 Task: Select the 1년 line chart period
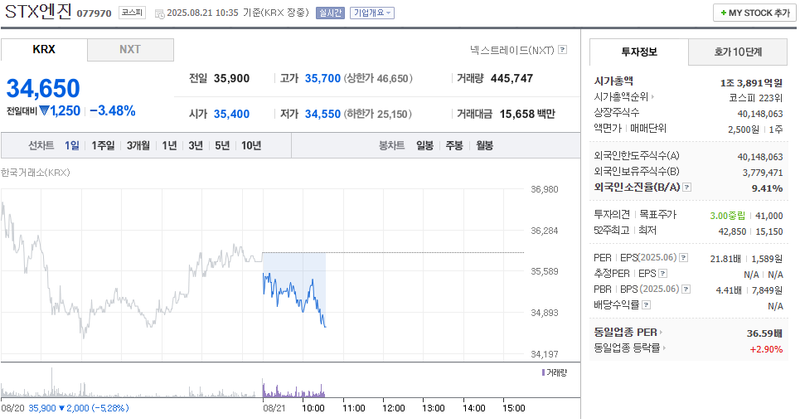point(169,145)
